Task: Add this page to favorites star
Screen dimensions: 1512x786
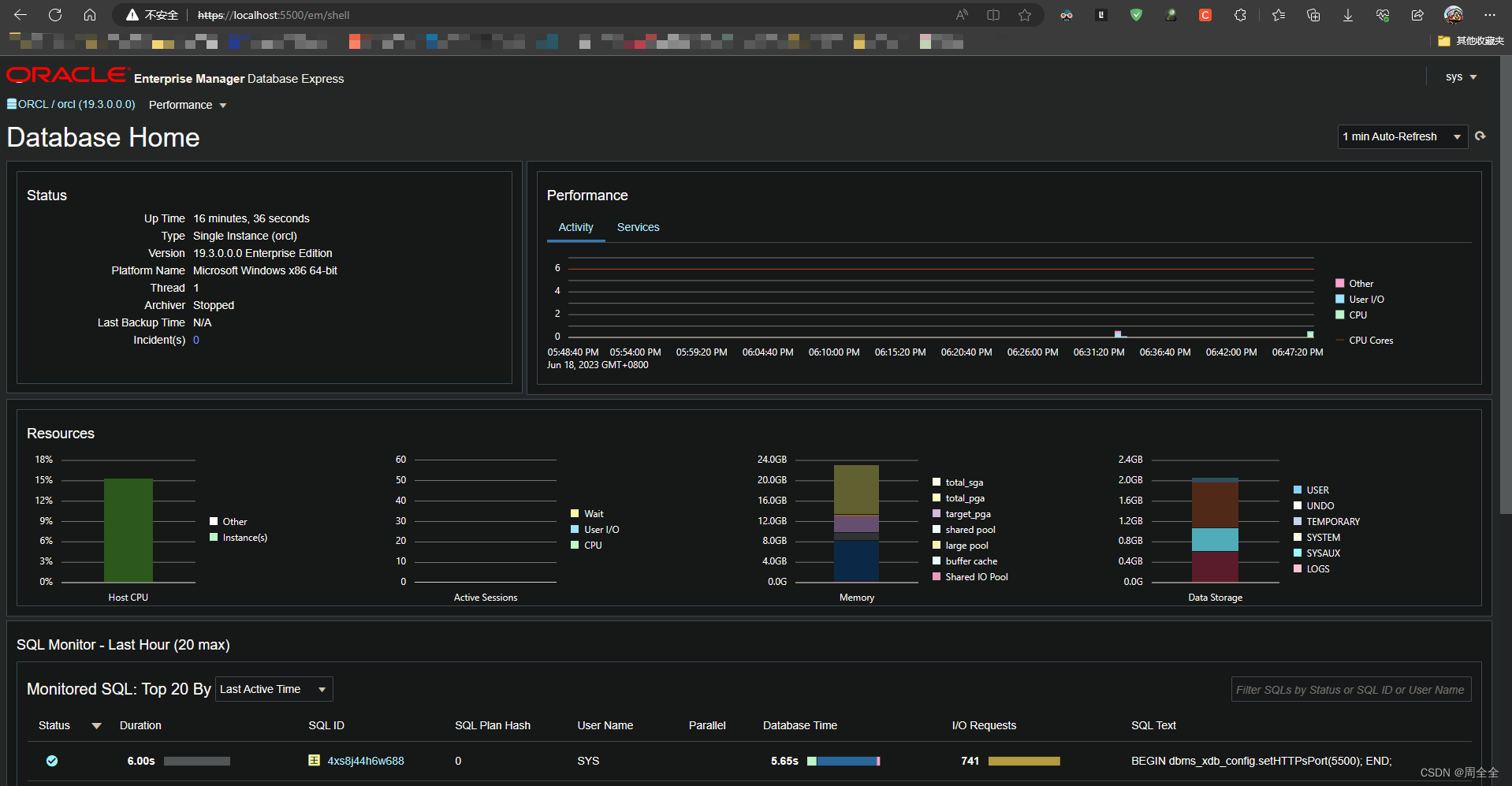Action: 1025,15
